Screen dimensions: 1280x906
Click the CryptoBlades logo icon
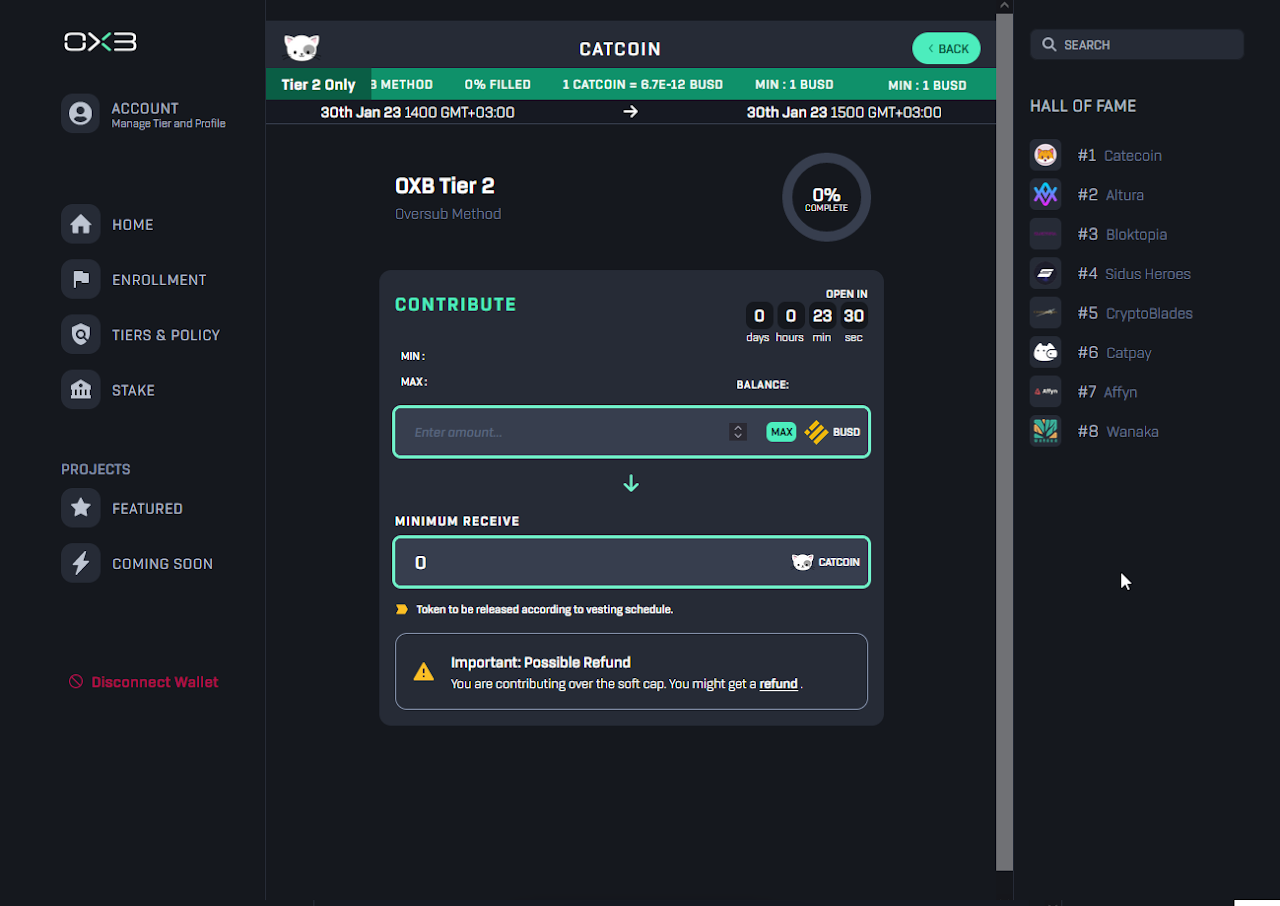click(1045, 312)
